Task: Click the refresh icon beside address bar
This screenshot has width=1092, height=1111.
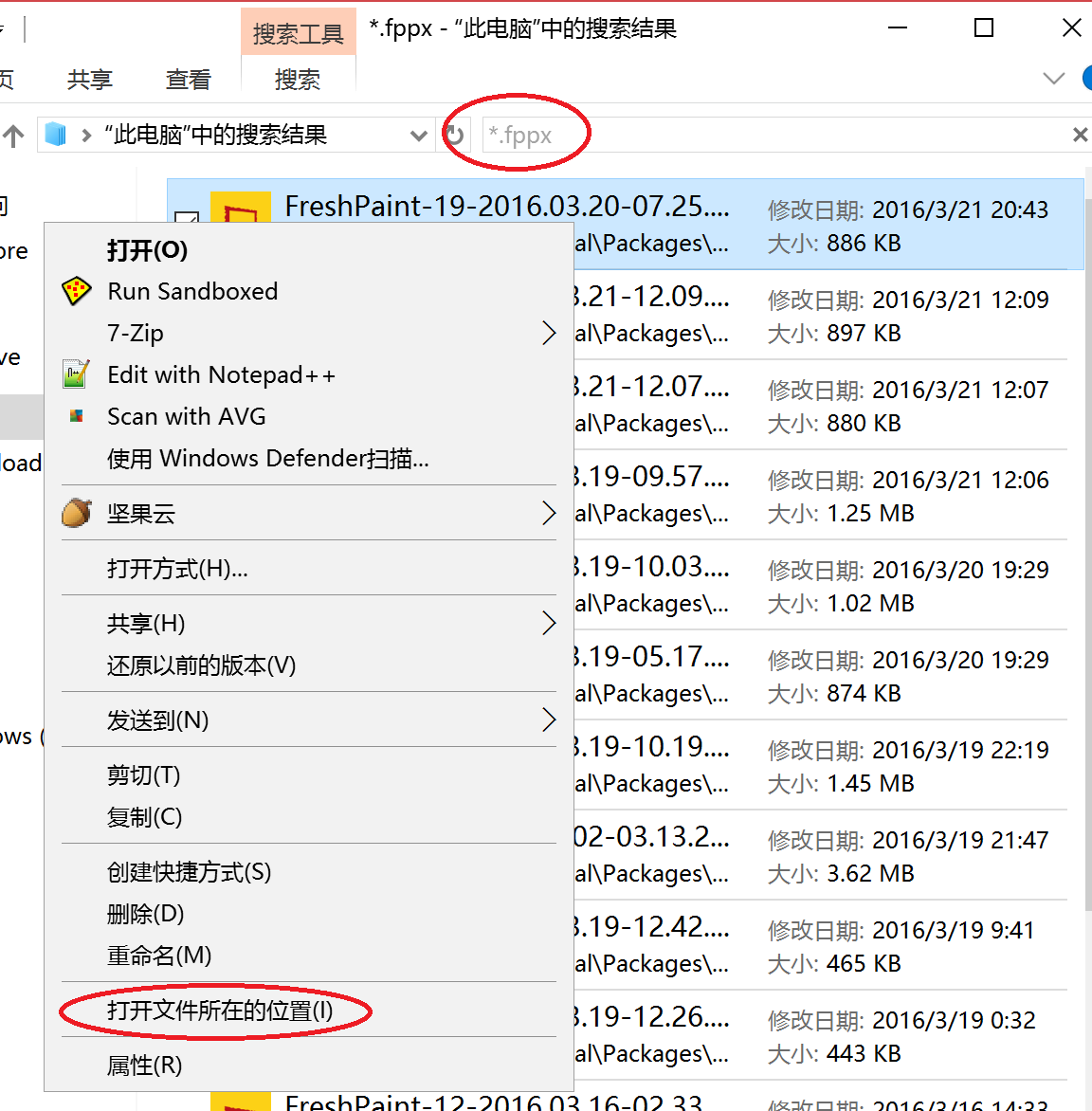Action: 455,136
